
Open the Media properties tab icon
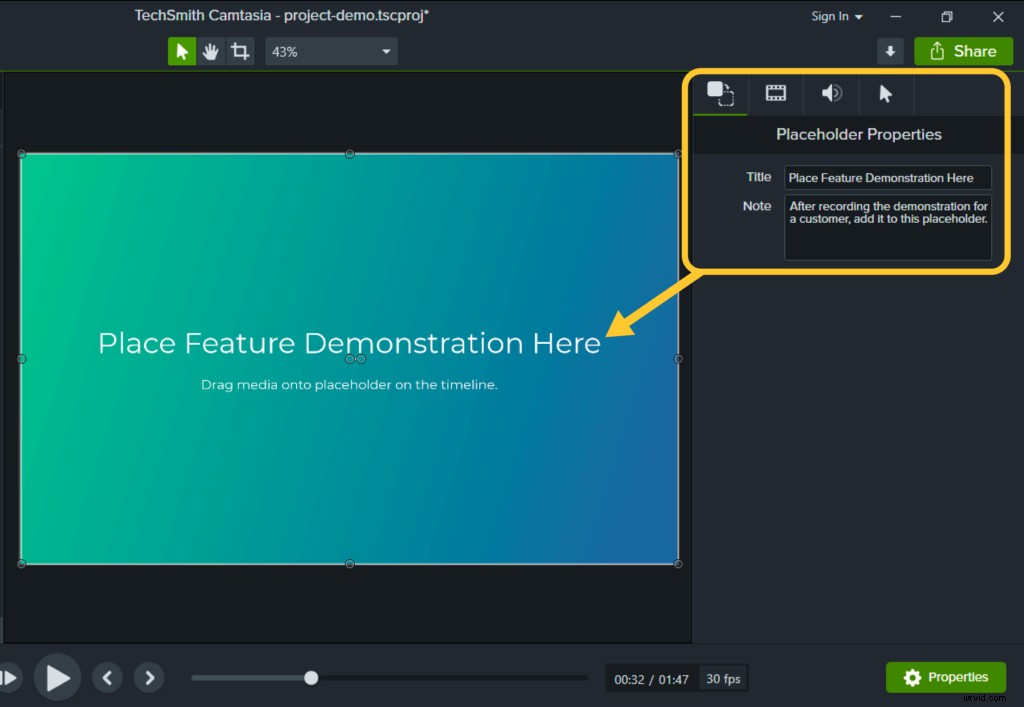pos(719,93)
